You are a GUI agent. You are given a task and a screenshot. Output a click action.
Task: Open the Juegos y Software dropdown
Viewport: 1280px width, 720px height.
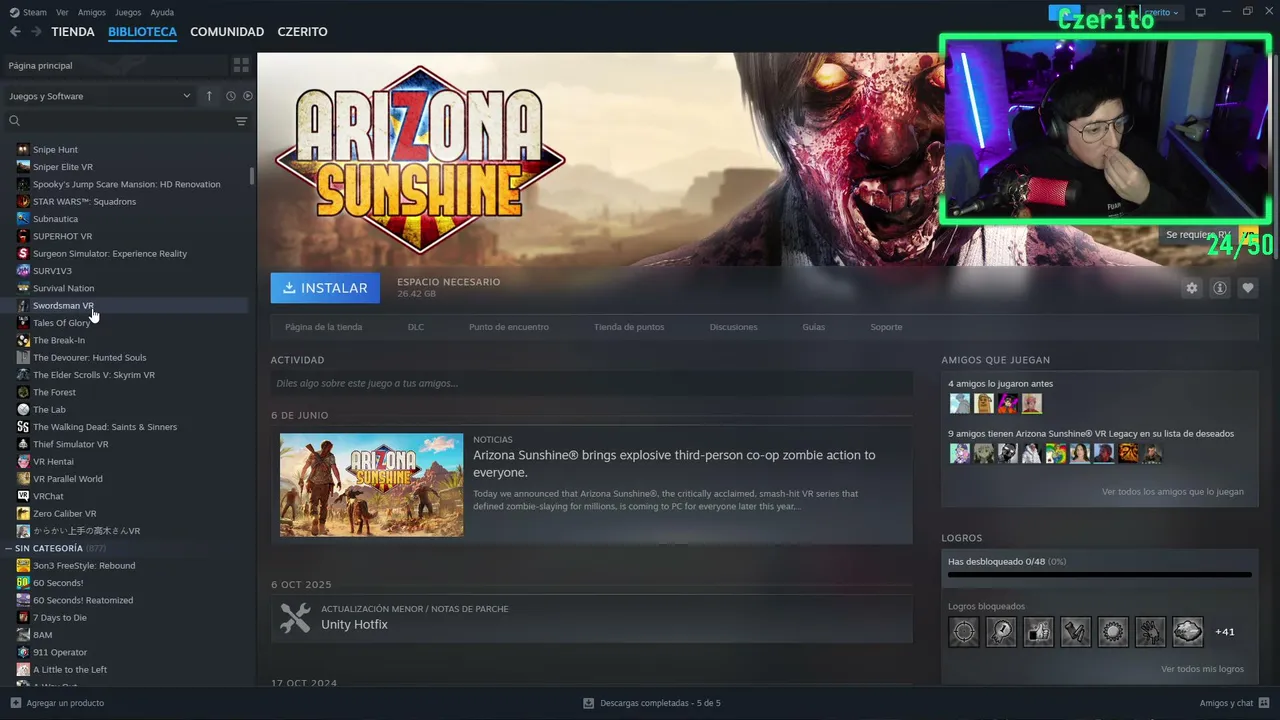[100, 96]
